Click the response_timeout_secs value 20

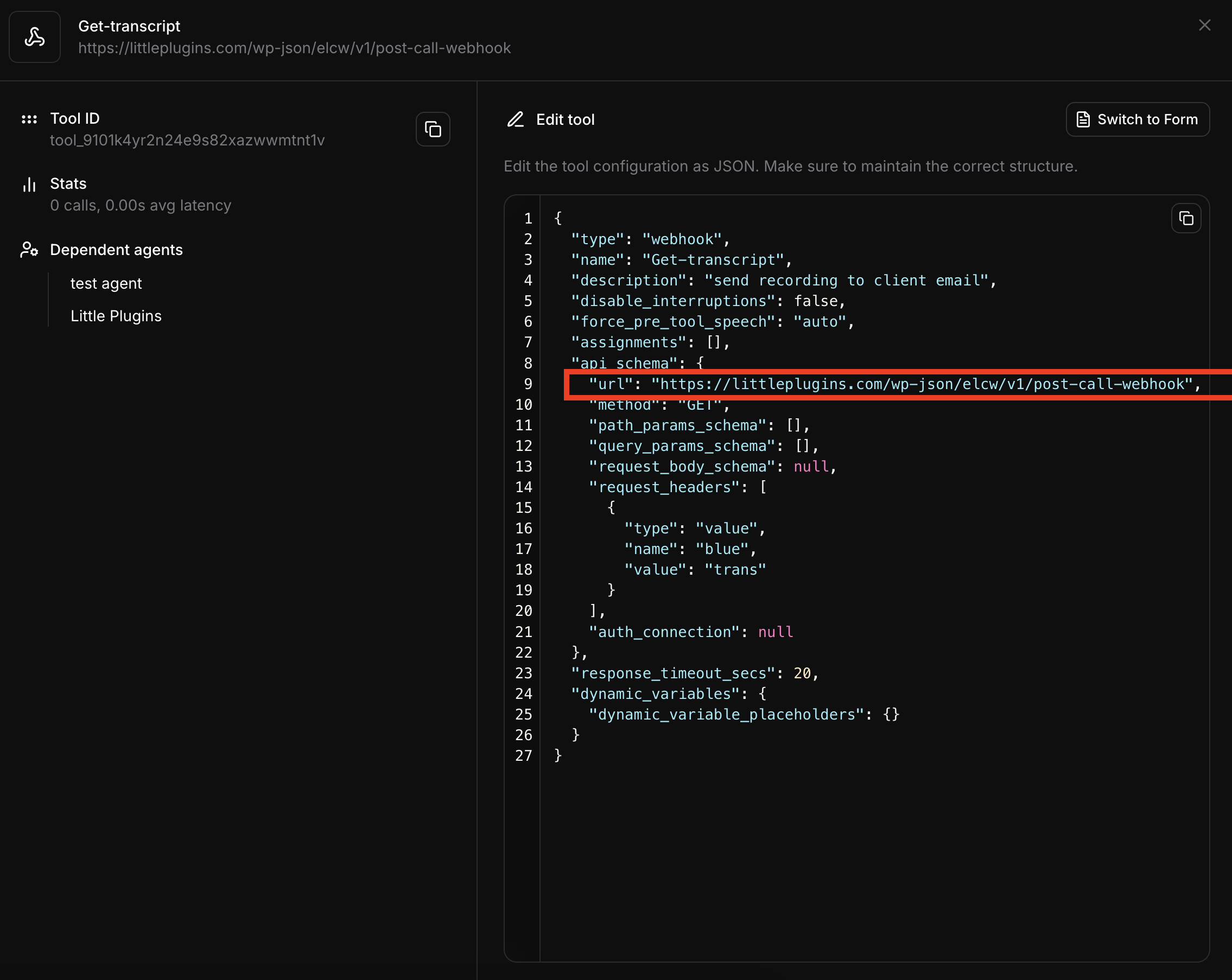[802, 673]
